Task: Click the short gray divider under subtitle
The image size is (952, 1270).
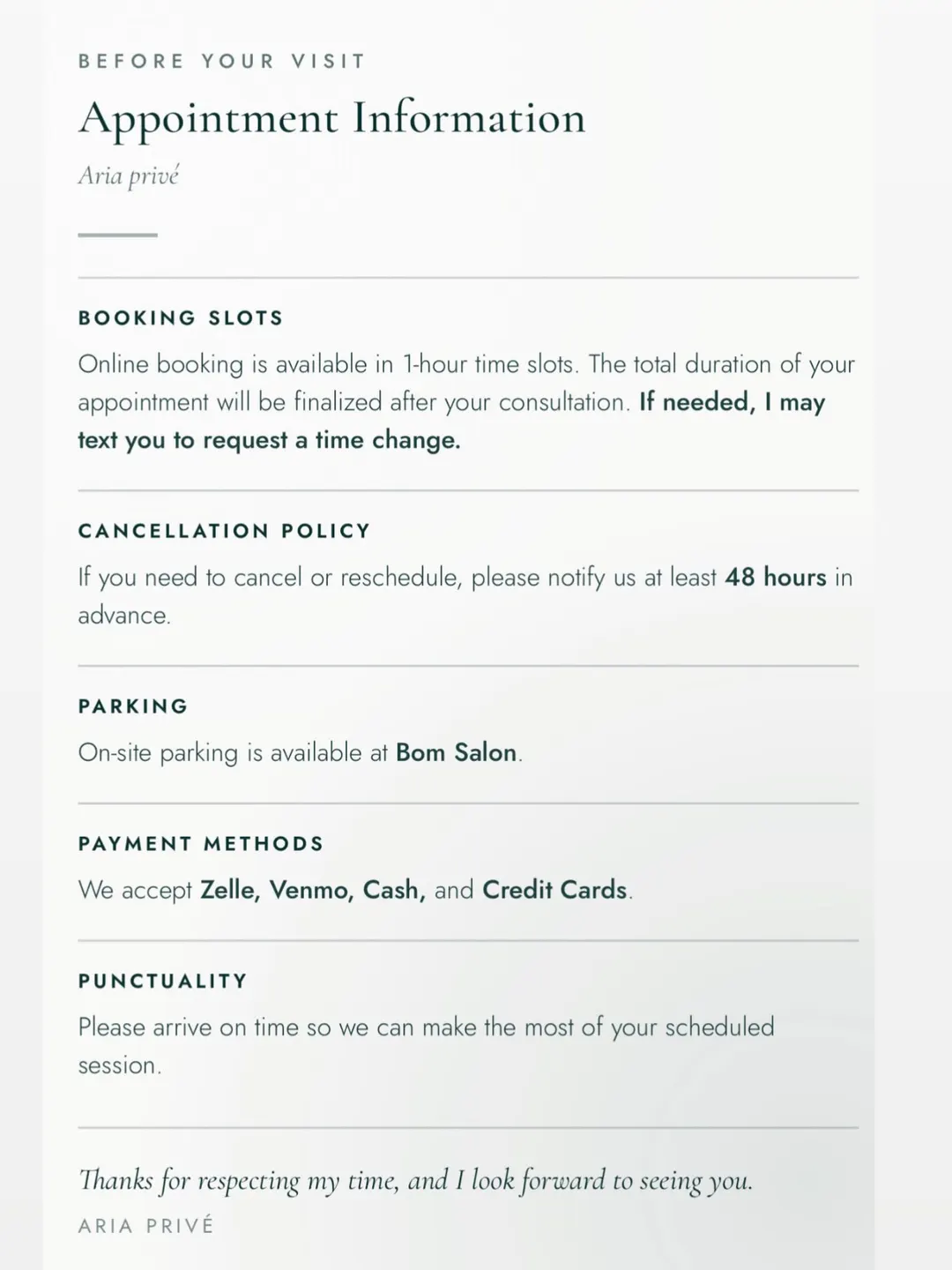Action: [117, 235]
